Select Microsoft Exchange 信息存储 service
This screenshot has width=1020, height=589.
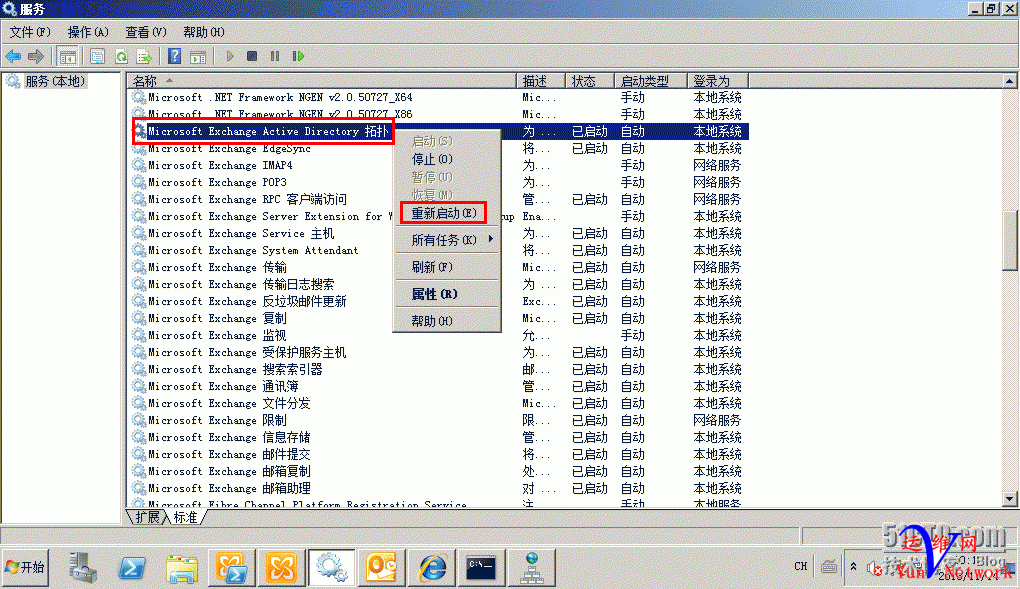coord(229,437)
